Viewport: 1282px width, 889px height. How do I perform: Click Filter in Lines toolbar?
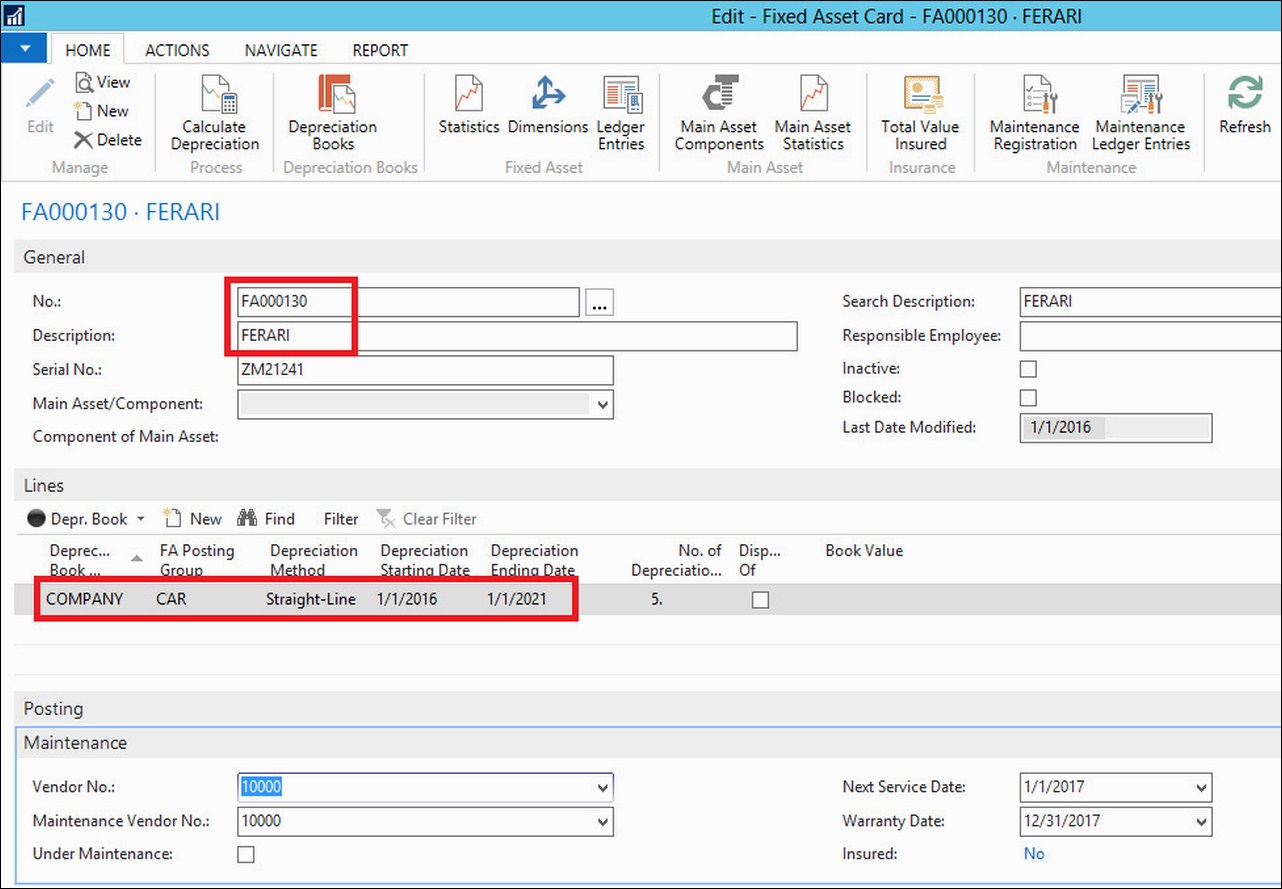[341, 519]
